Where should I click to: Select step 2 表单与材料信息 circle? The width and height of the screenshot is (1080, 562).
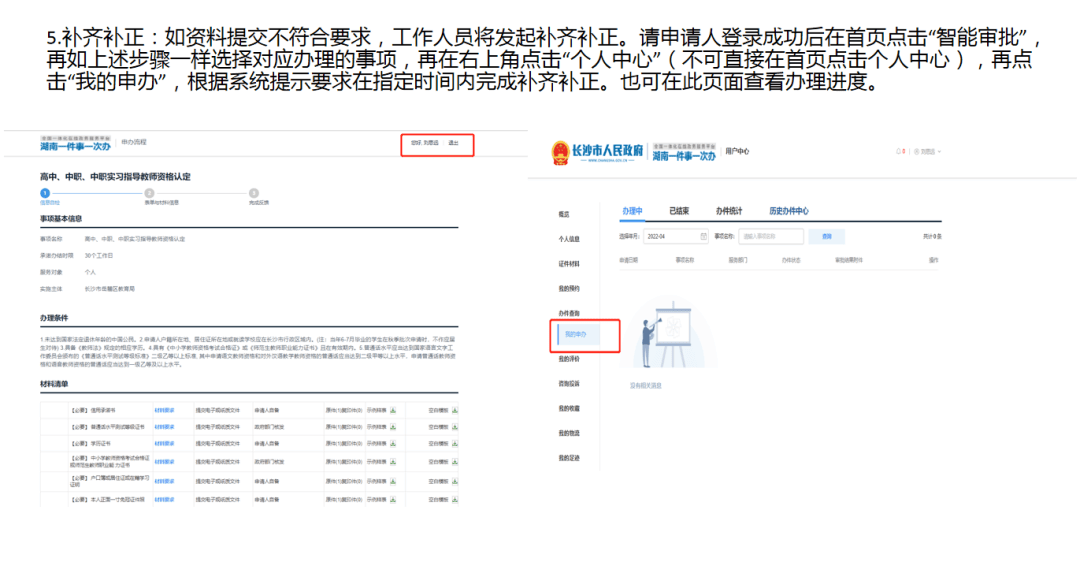tap(149, 194)
